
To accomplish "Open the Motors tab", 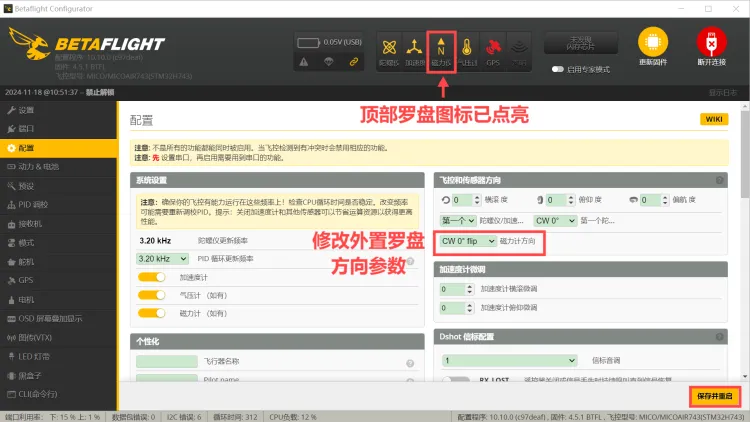I will click(x=58, y=300).
